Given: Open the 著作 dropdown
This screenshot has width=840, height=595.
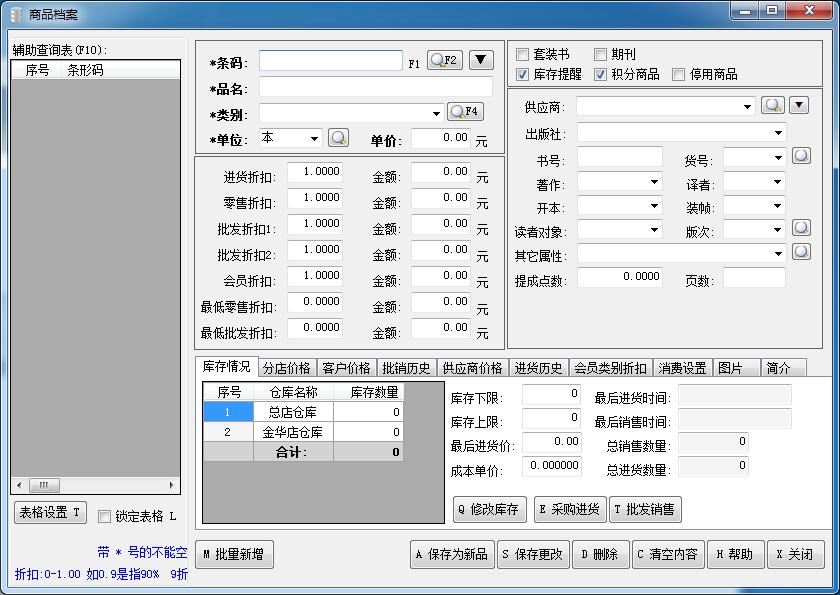Looking at the screenshot, I should coord(654,182).
